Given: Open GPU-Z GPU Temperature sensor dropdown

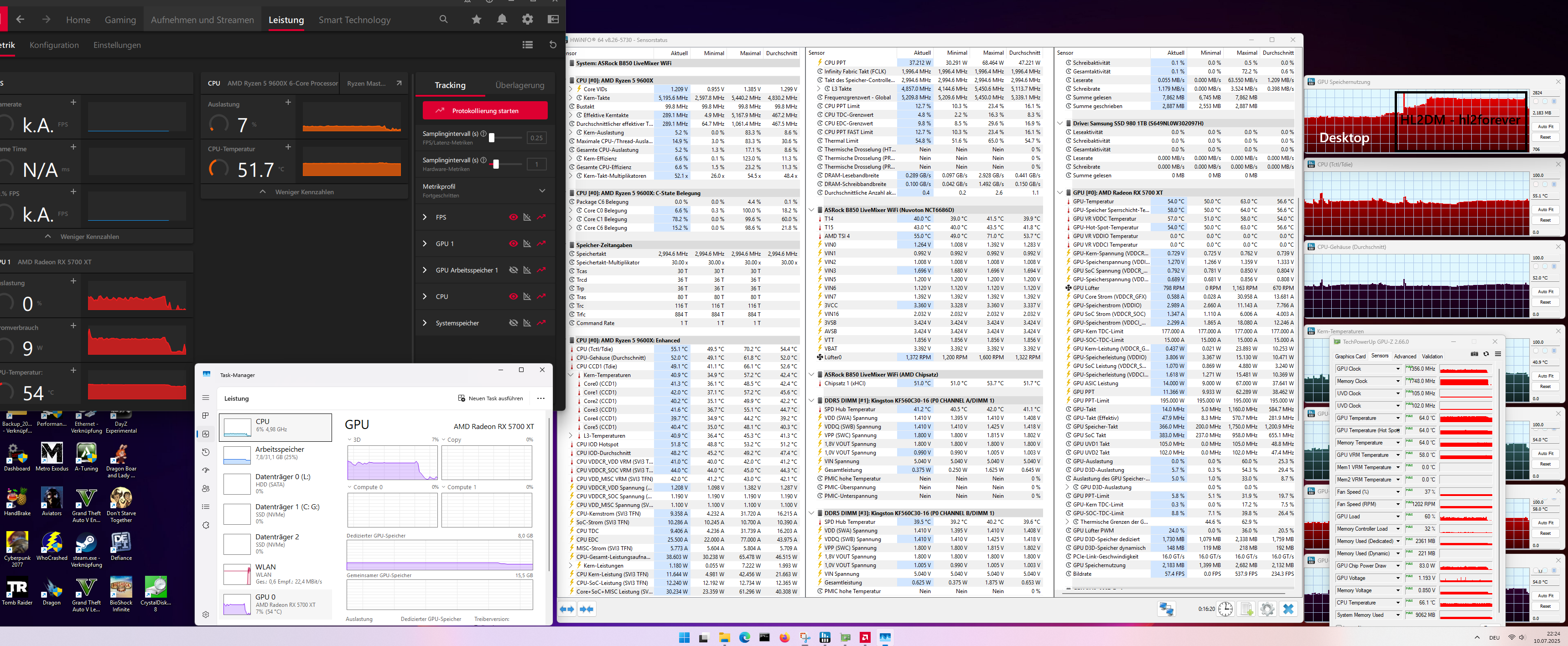Looking at the screenshot, I should (x=1397, y=418).
